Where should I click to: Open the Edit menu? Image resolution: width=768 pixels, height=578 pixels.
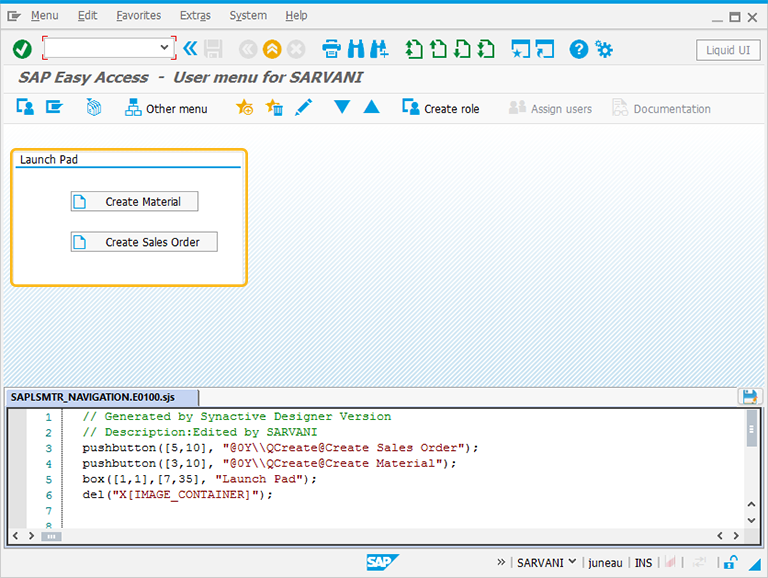[x=87, y=16]
